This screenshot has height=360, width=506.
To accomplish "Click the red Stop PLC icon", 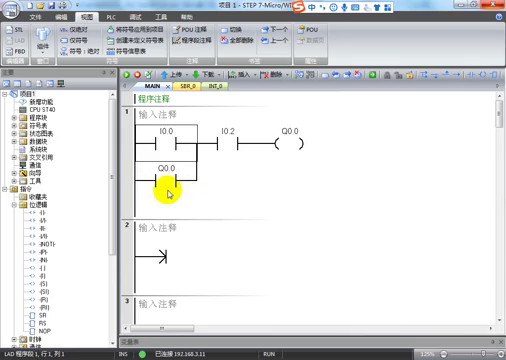I will 137,75.
